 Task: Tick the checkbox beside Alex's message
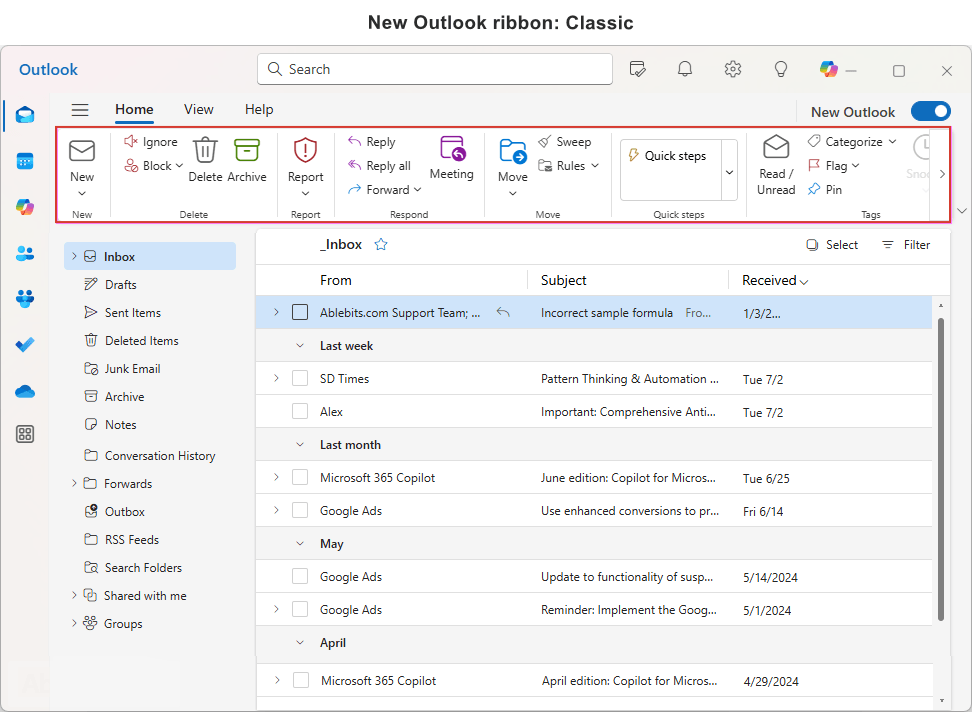coord(300,411)
